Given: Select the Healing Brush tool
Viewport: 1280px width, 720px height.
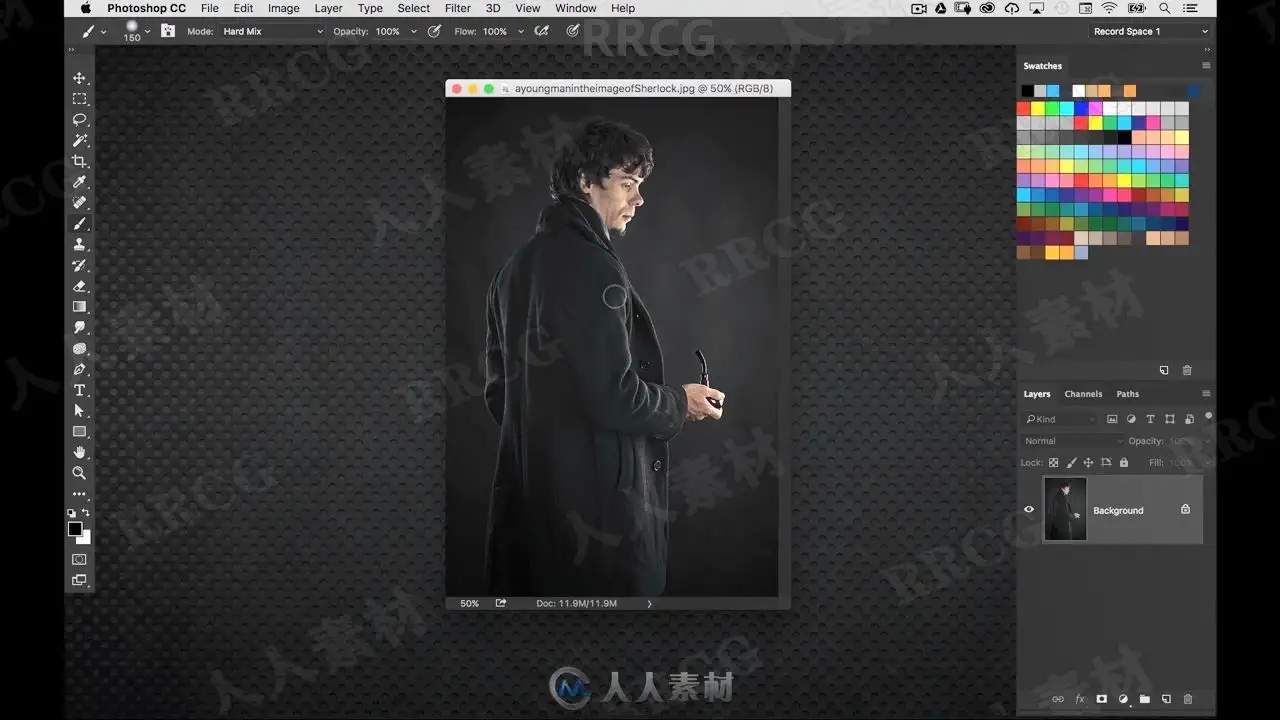Looking at the screenshot, I should click(x=80, y=203).
